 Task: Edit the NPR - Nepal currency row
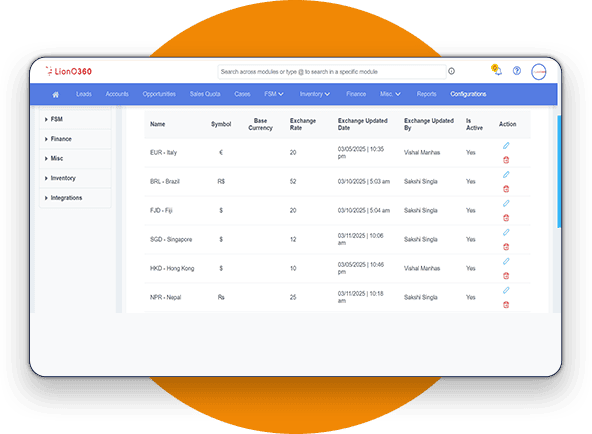pyautogui.click(x=506, y=291)
